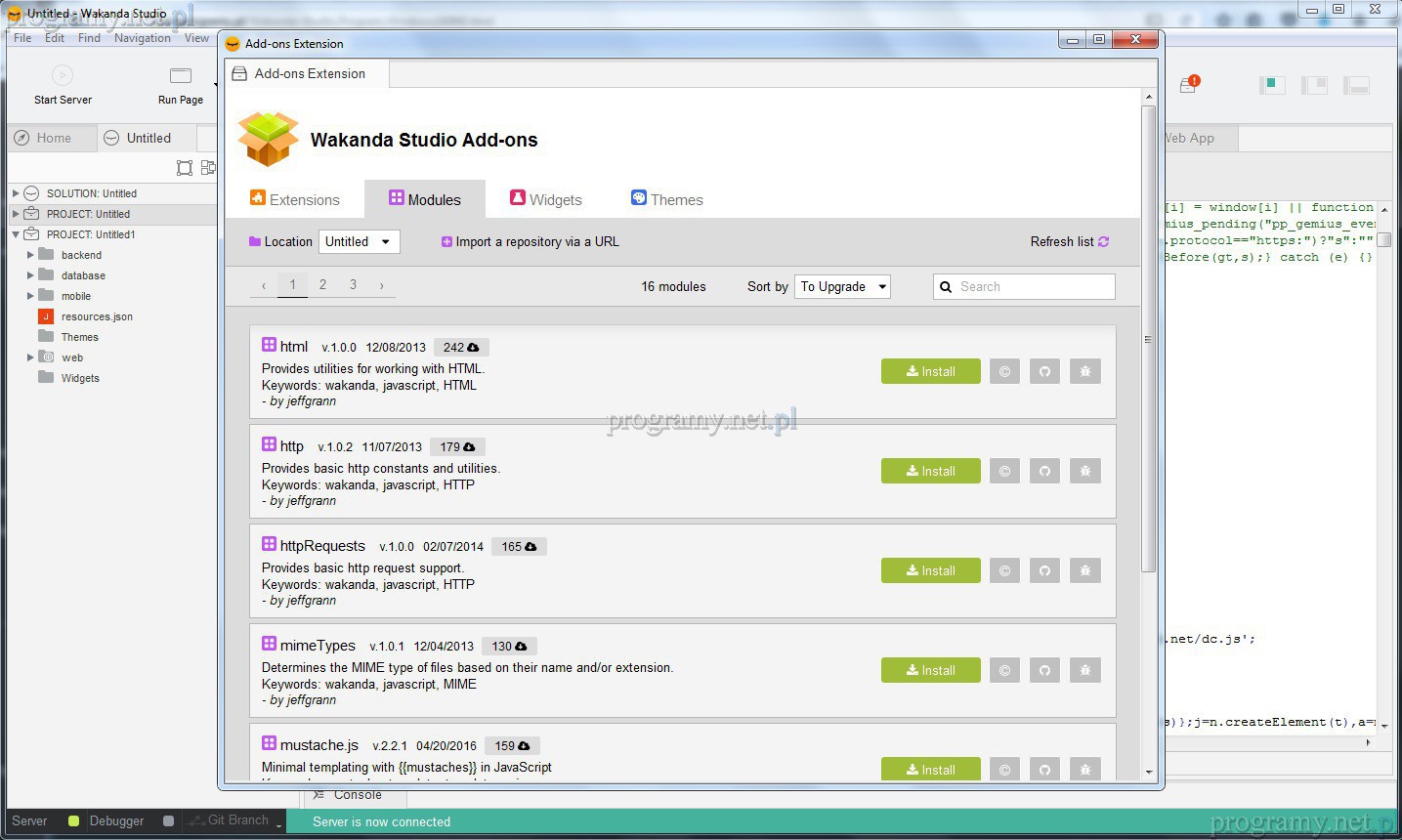Click the GitHub icon for mimeTypes module
This screenshot has height=840, width=1402.
[x=1044, y=670]
